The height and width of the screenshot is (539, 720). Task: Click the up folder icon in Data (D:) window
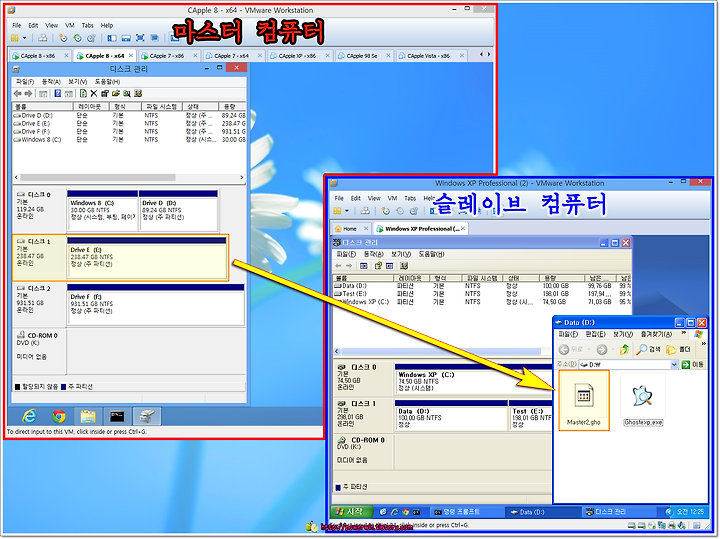click(x=624, y=349)
